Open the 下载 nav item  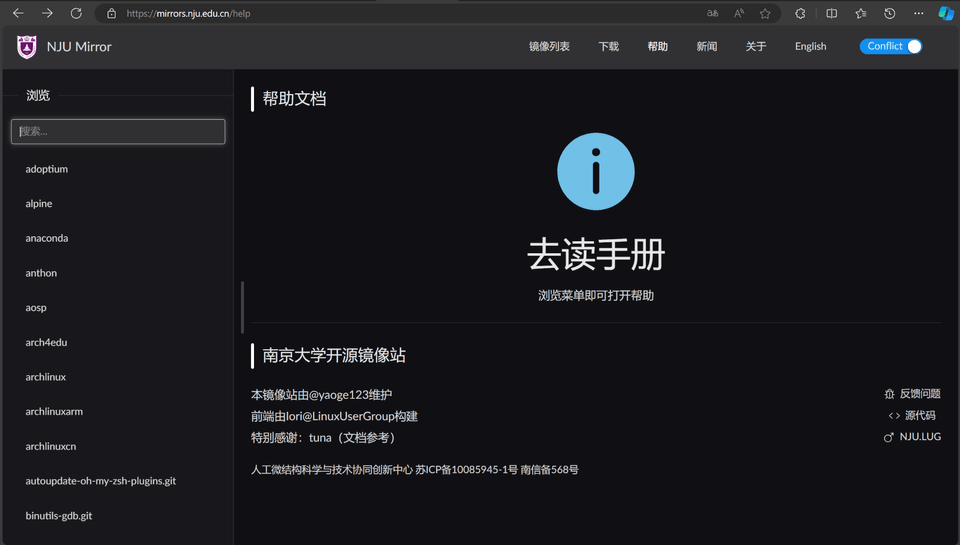[x=608, y=47]
